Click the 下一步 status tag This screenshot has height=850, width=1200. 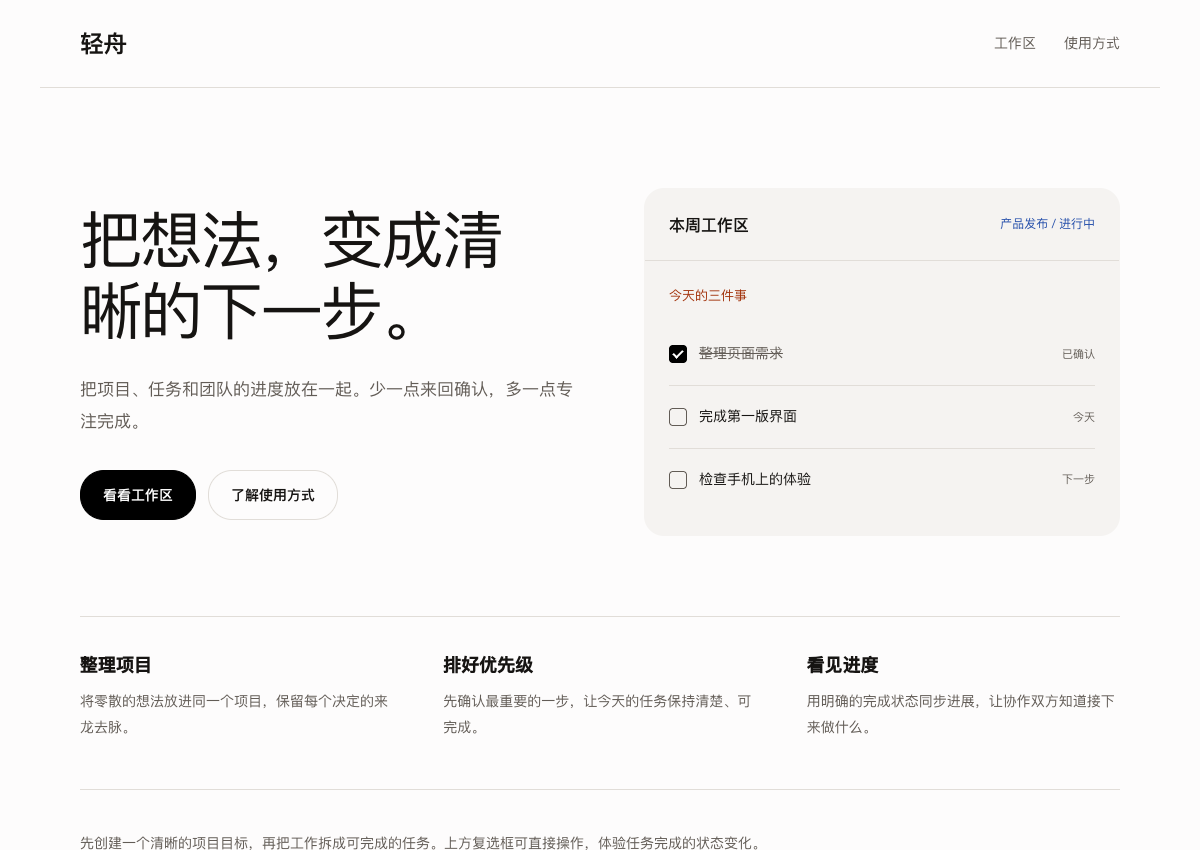[1078, 480]
